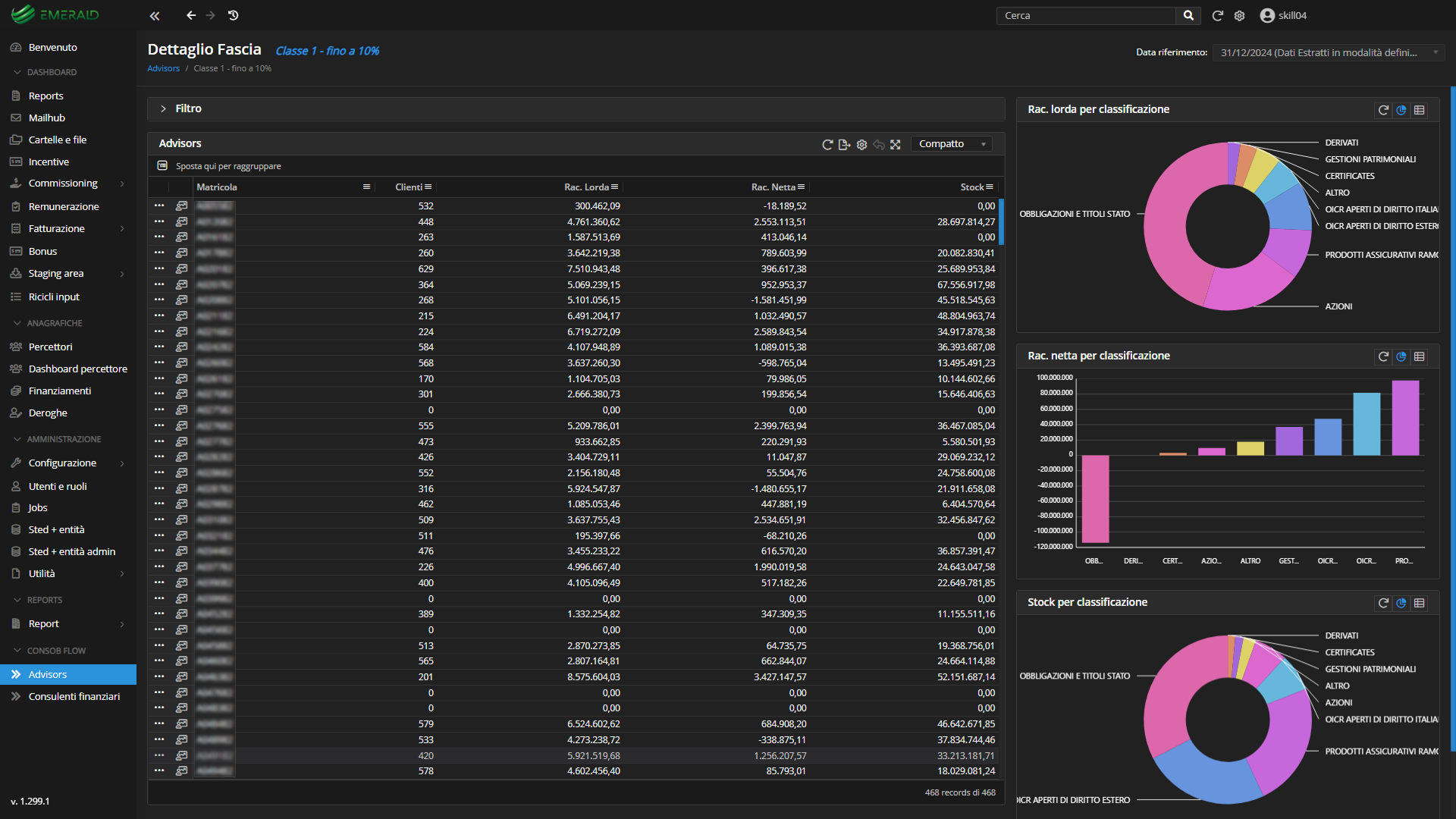Open Cartelle e file in sidebar

click(x=68, y=140)
